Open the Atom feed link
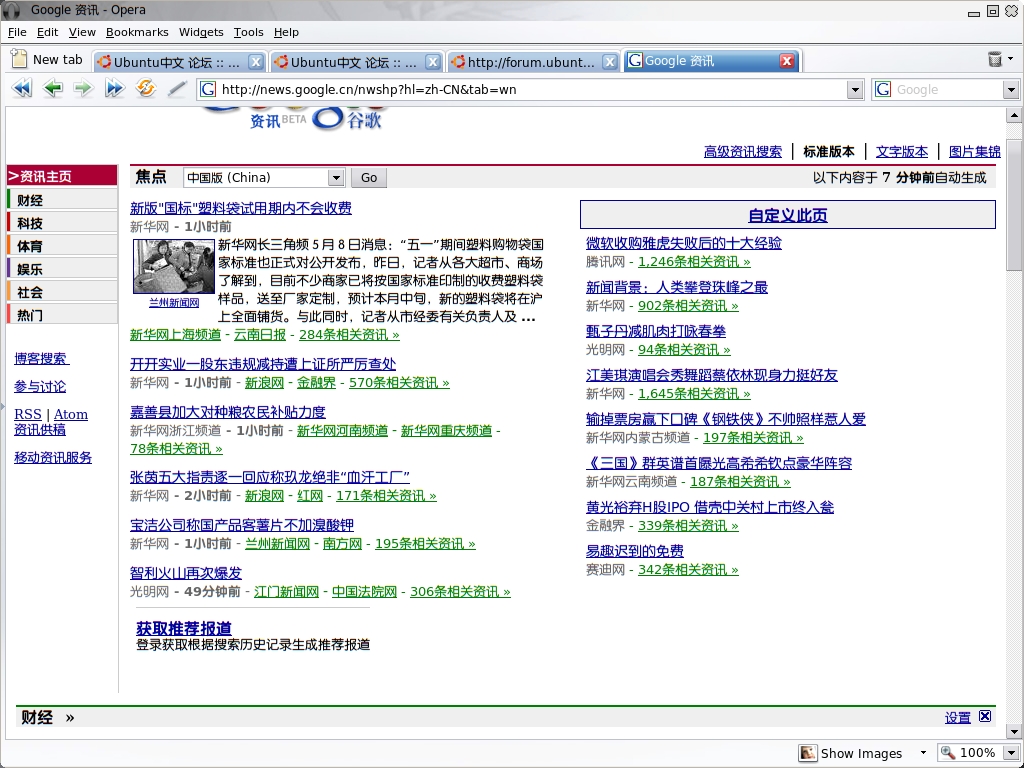Image resolution: width=1024 pixels, height=768 pixels. (71, 414)
